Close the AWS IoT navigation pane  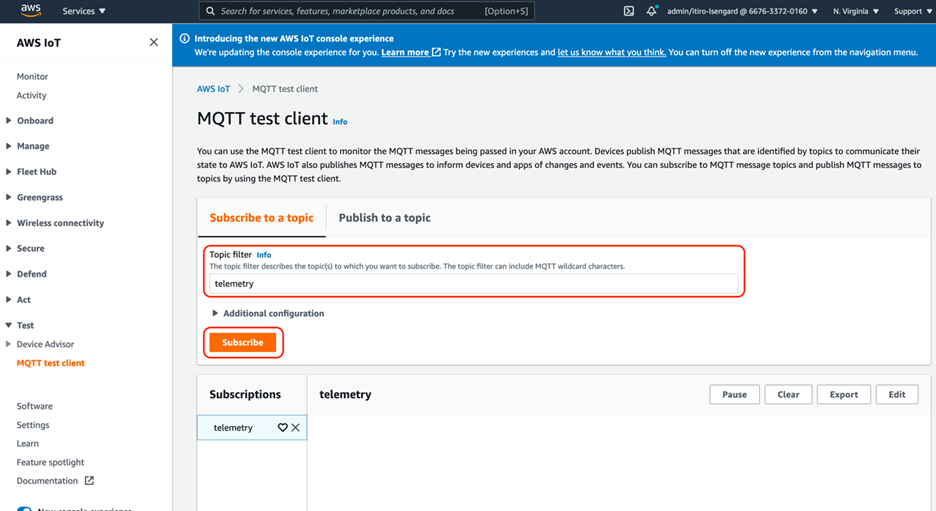[153, 42]
